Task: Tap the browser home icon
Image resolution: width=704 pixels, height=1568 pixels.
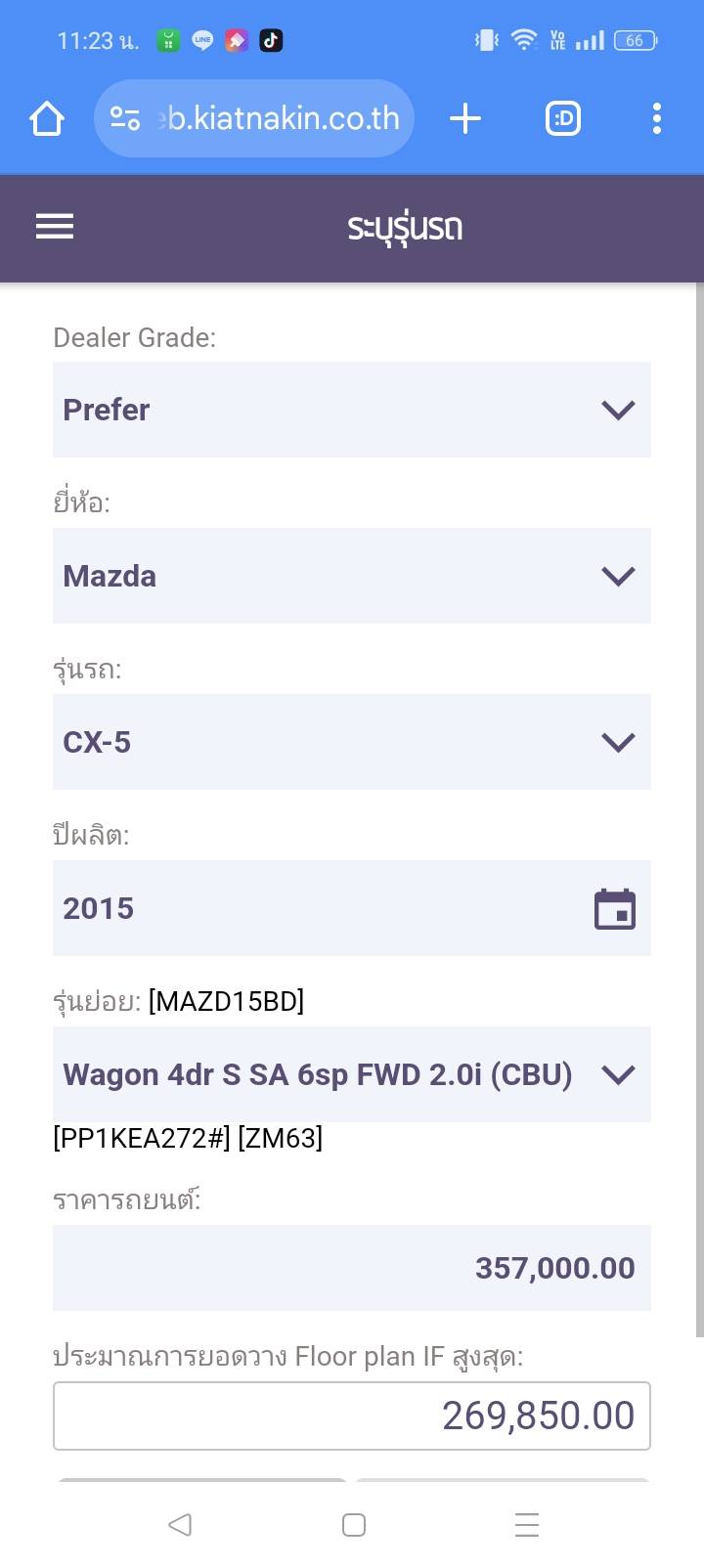Action: pos(47,119)
